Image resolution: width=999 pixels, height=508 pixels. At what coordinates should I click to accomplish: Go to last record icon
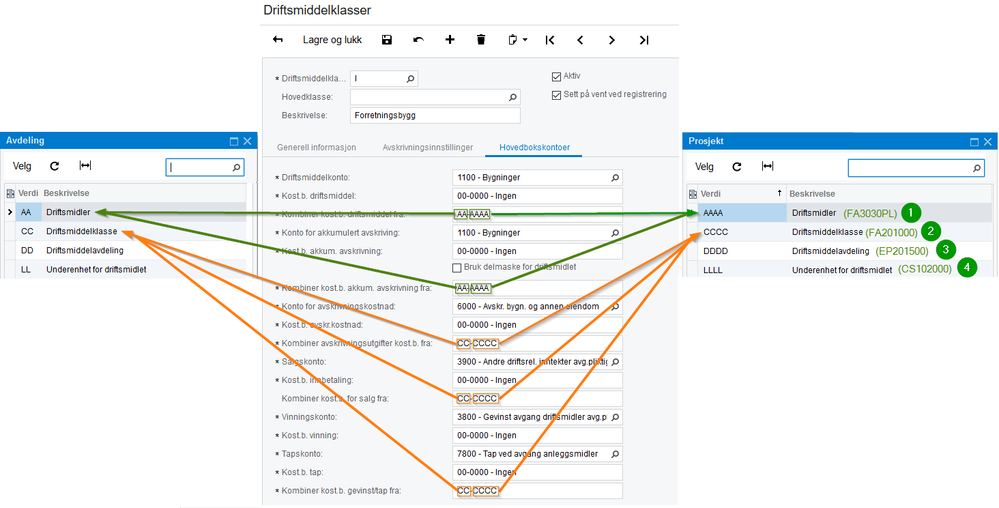click(x=644, y=40)
